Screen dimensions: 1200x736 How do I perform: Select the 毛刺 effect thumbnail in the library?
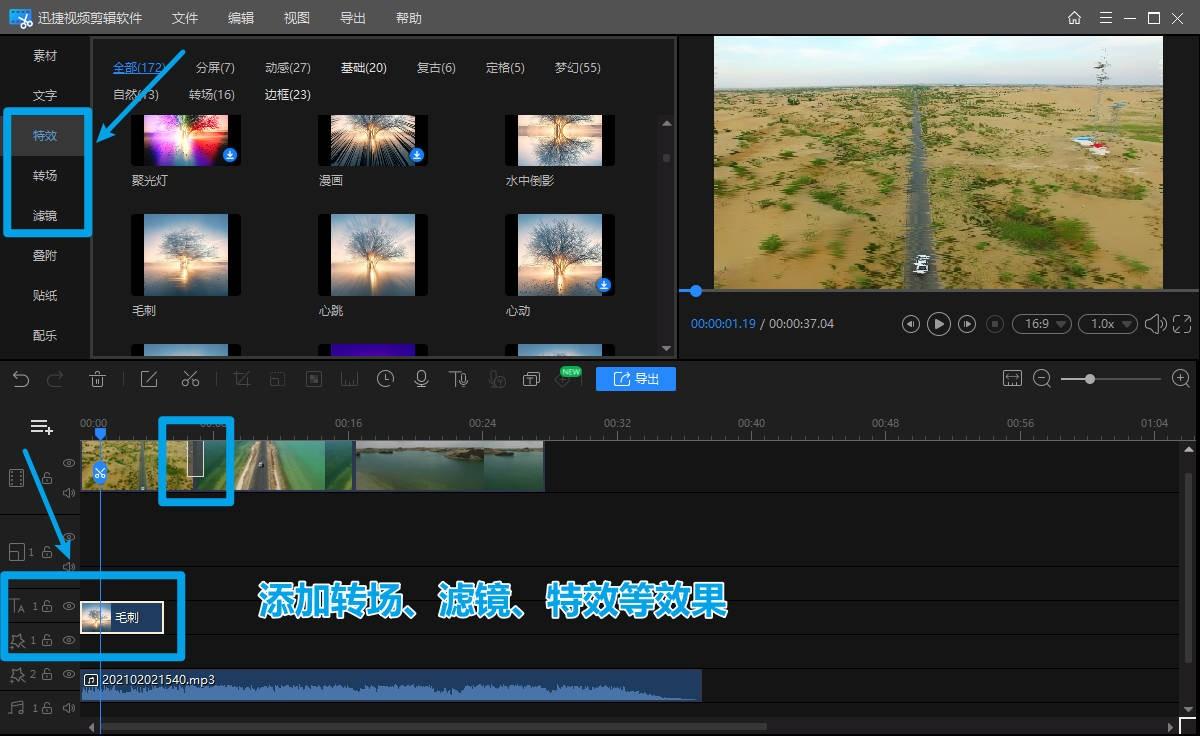186,255
